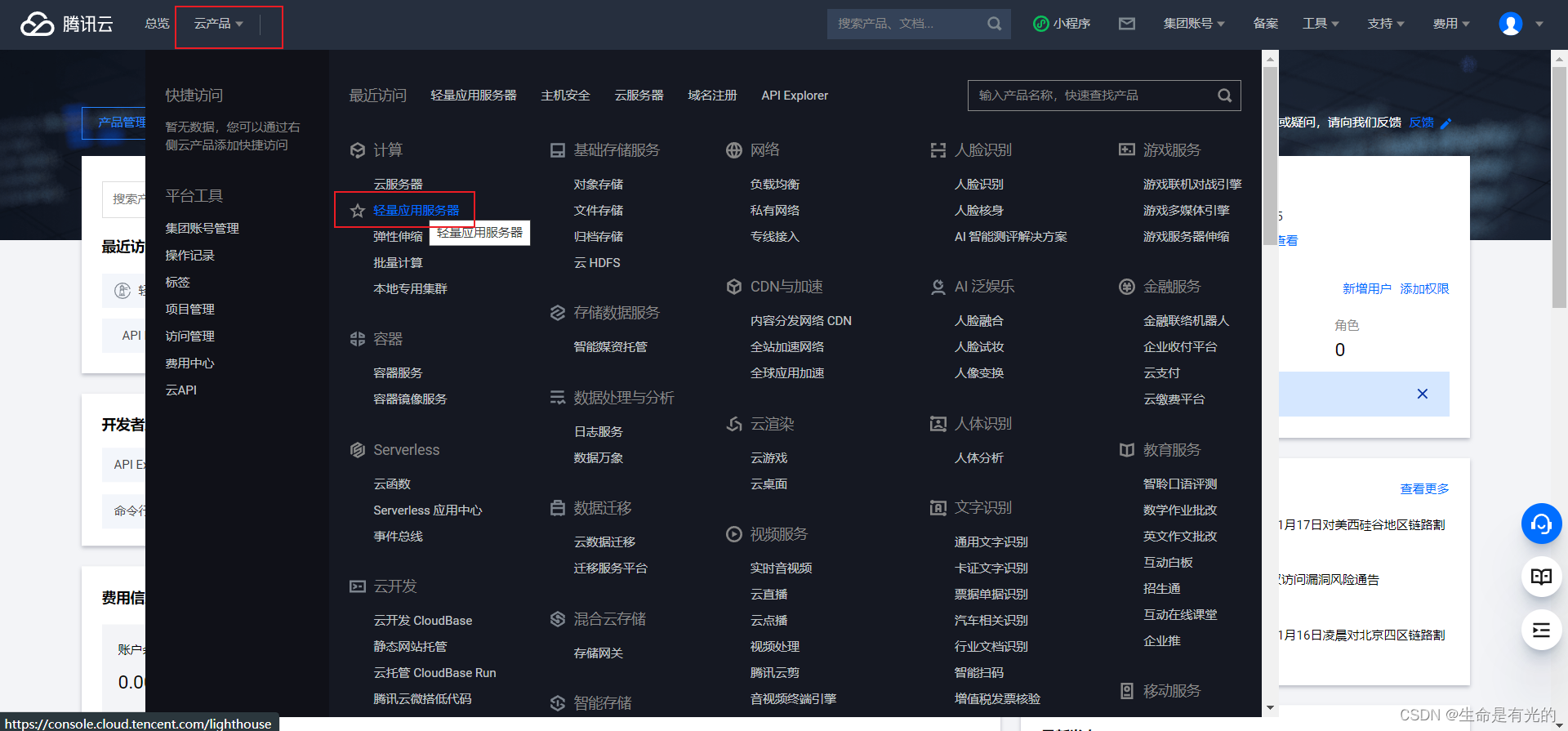Open 通用文字识别 product
The height and width of the screenshot is (731, 1568).
point(991,542)
